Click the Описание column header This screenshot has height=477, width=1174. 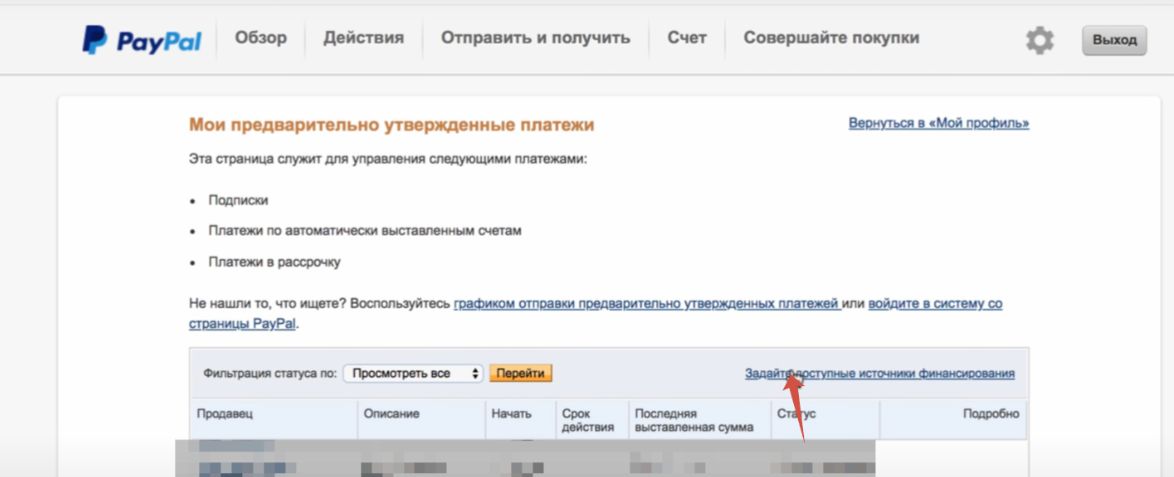click(x=391, y=414)
